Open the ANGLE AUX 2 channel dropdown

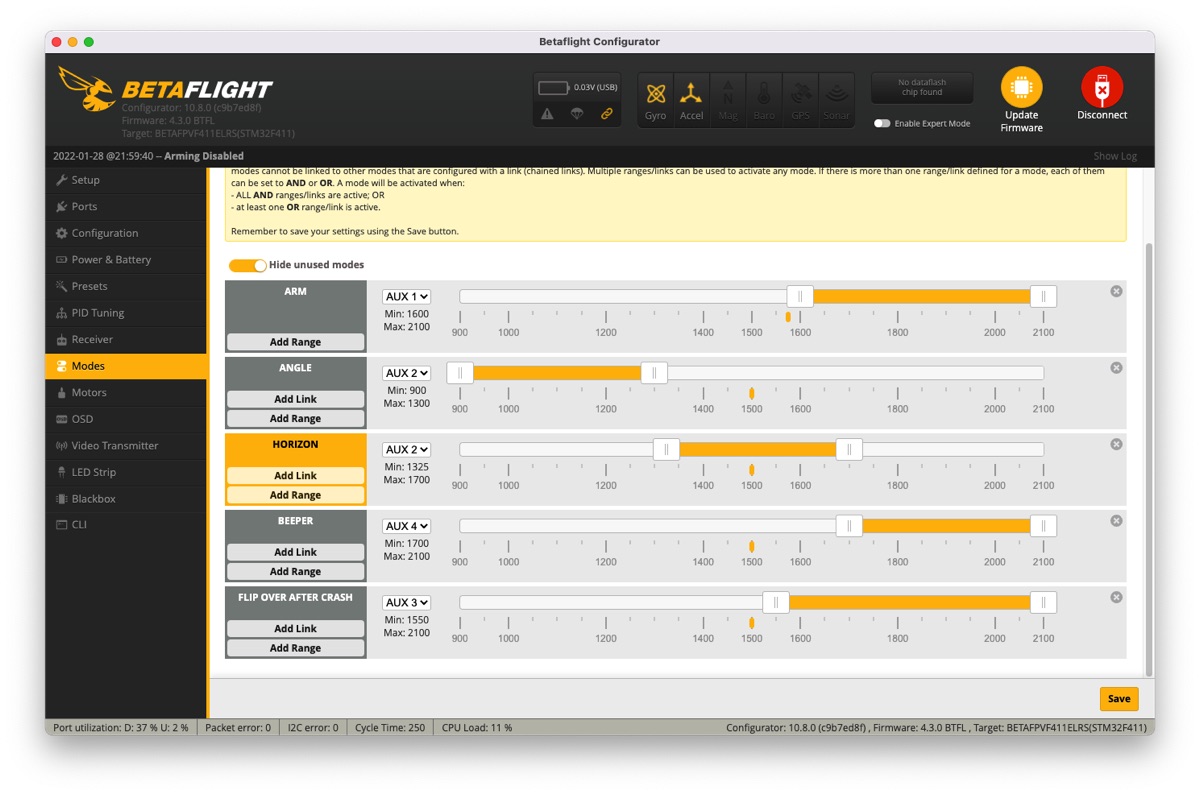(406, 373)
